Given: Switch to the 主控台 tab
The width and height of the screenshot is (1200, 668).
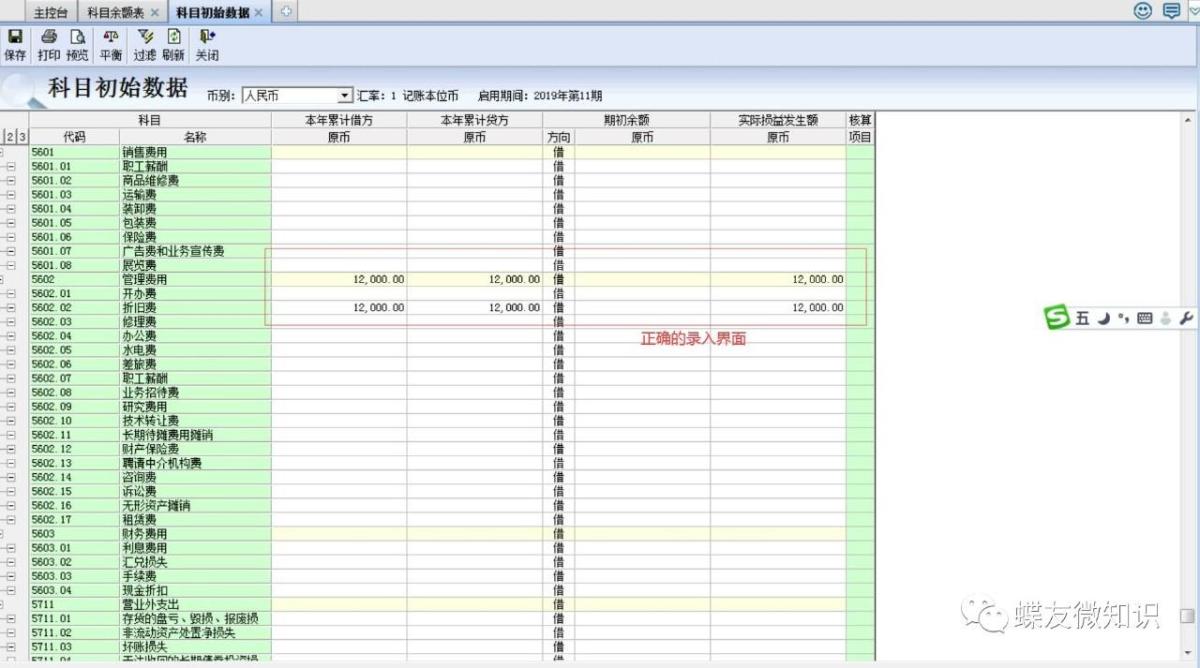Looking at the screenshot, I should [51, 12].
